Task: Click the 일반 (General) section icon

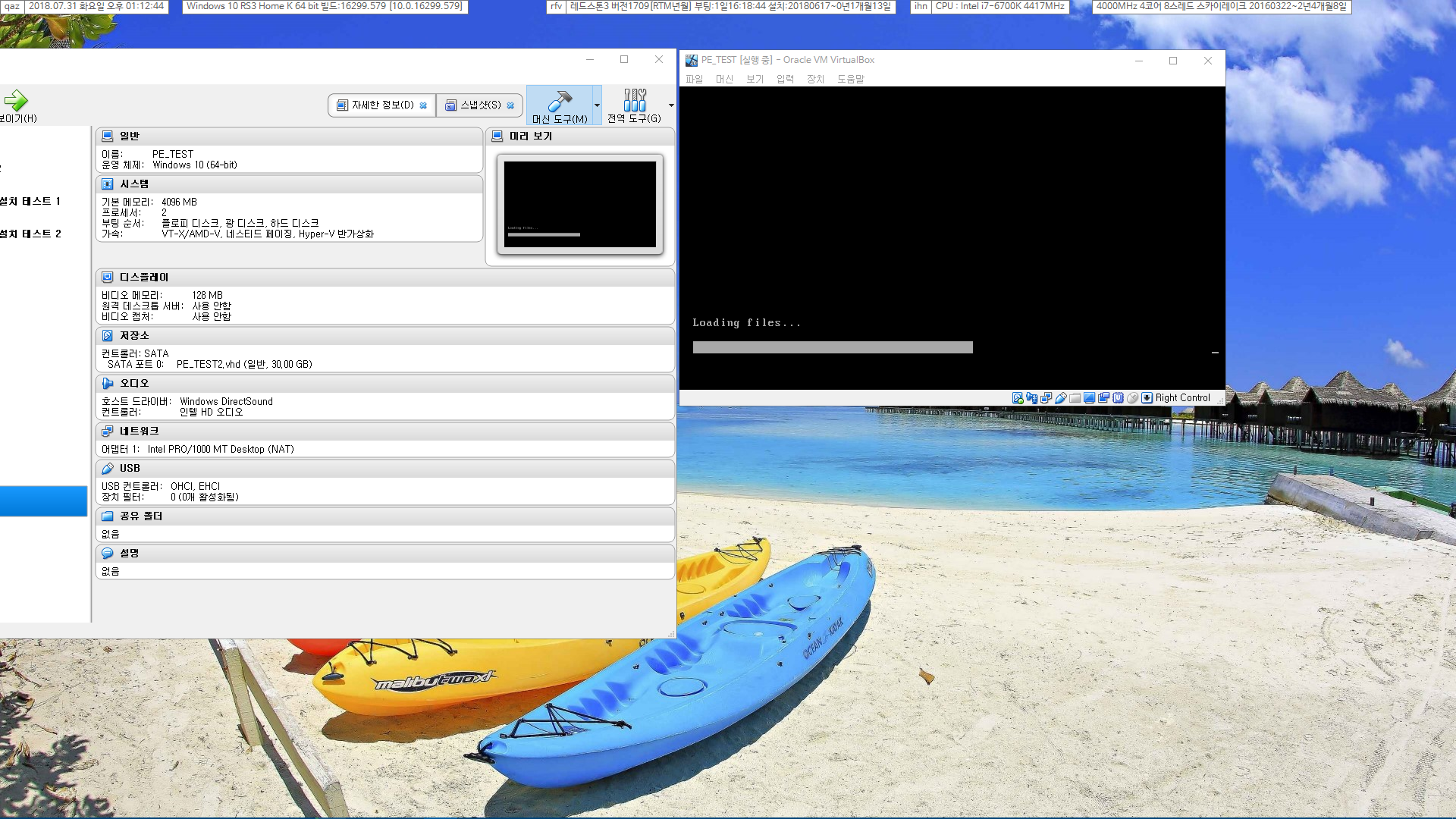Action: click(x=108, y=136)
